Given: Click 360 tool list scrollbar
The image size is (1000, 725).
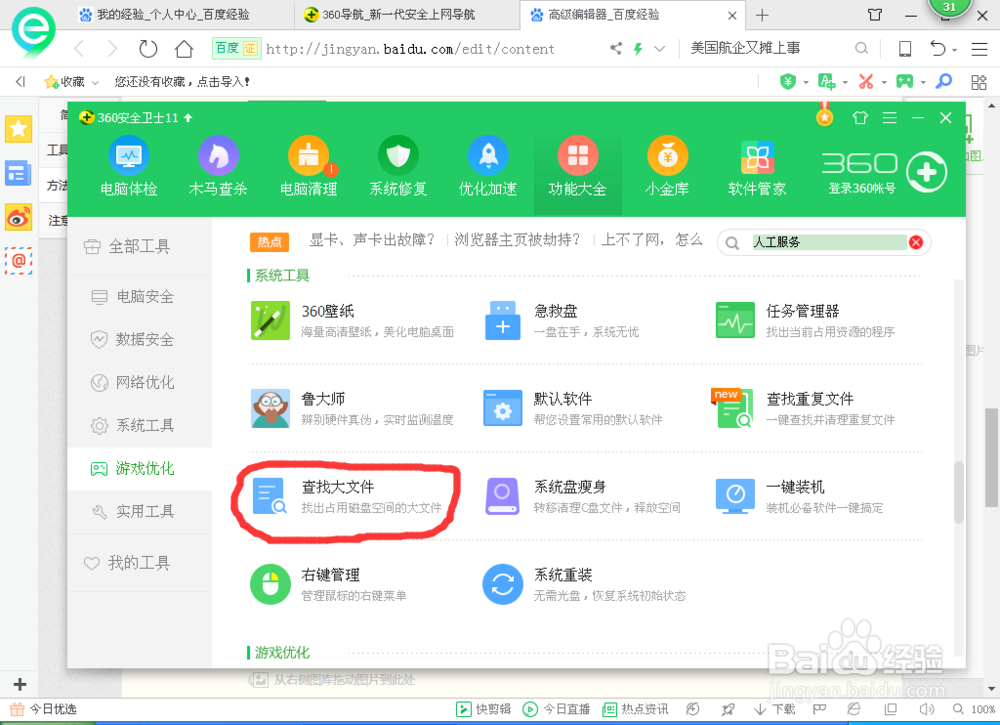Looking at the screenshot, I should [x=959, y=492].
